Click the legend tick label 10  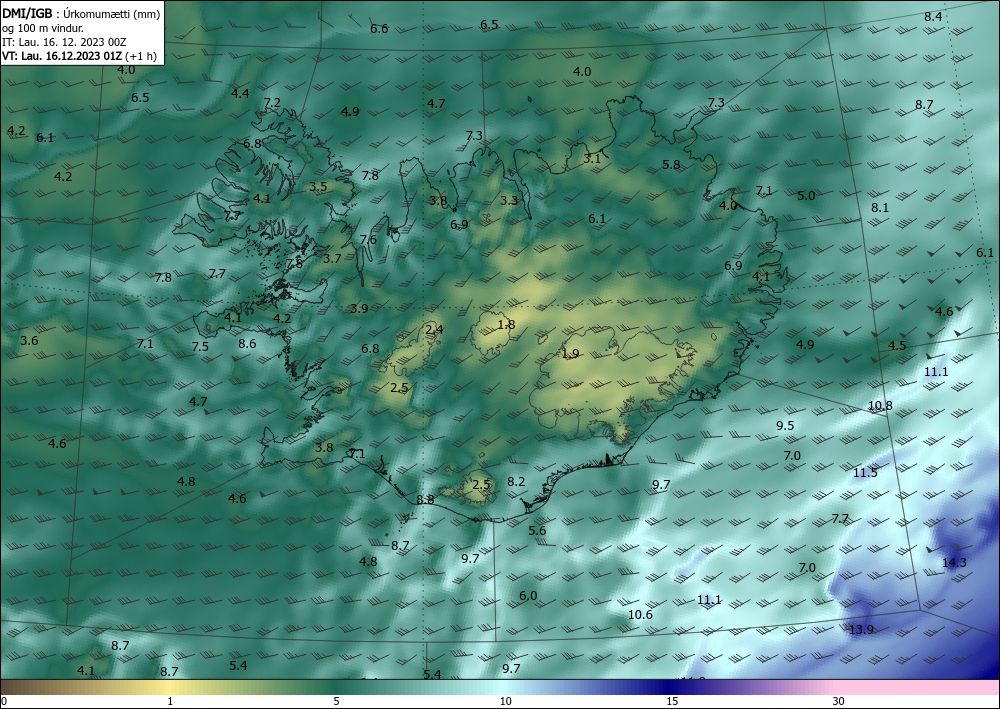pyautogui.click(x=506, y=702)
